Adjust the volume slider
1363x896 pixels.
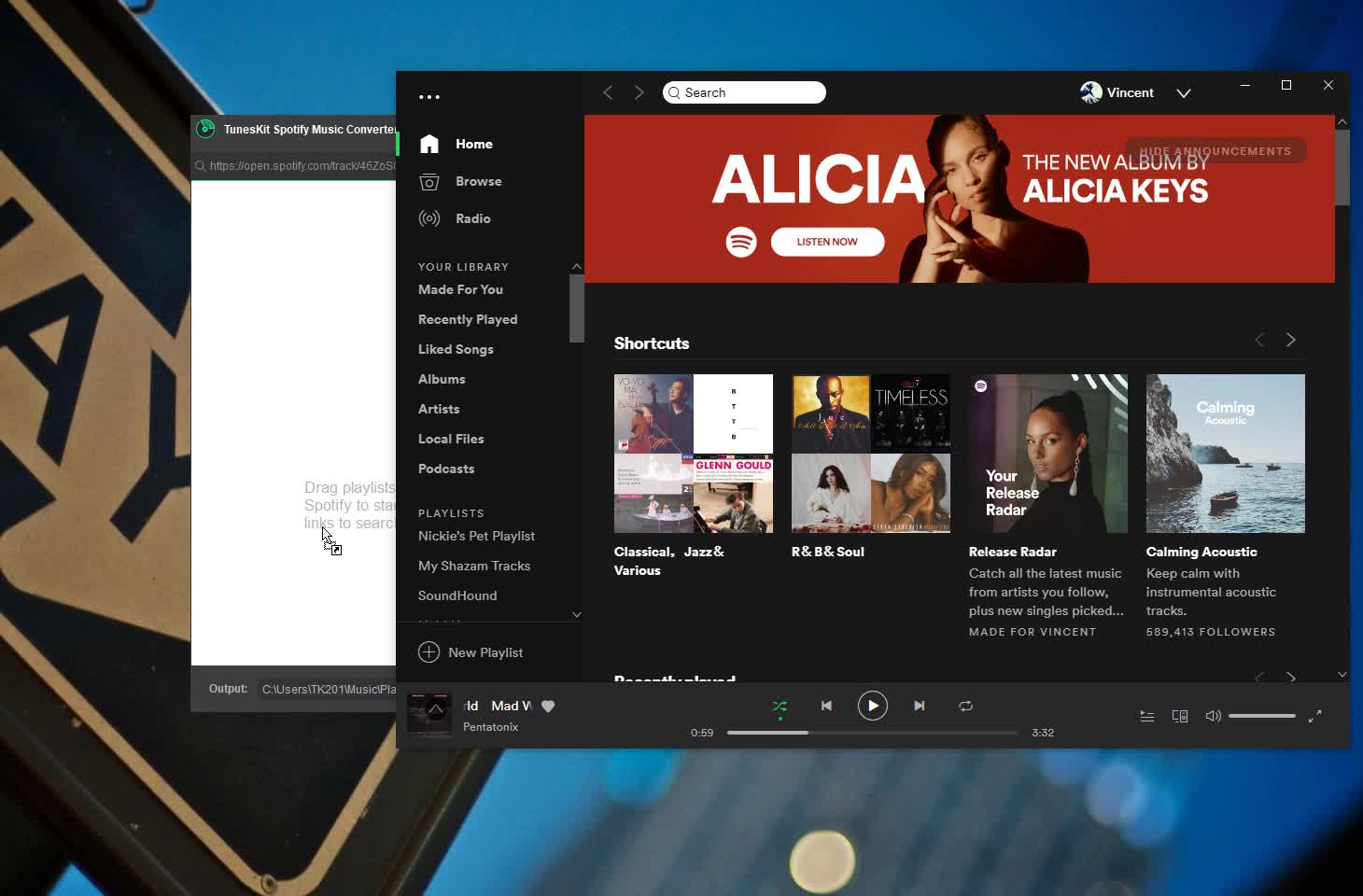pos(1262,716)
